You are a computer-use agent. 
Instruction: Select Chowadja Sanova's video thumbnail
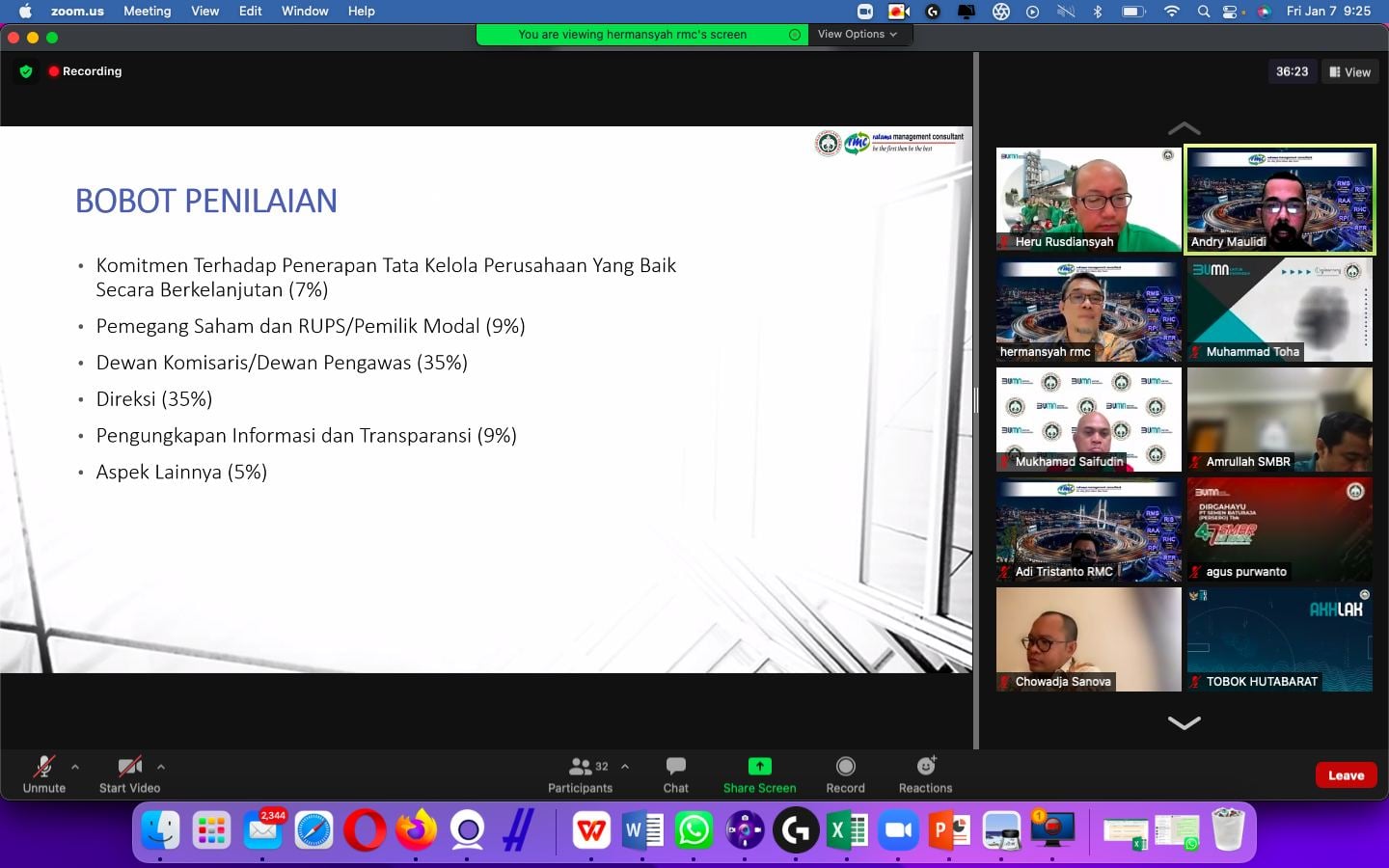click(x=1088, y=639)
